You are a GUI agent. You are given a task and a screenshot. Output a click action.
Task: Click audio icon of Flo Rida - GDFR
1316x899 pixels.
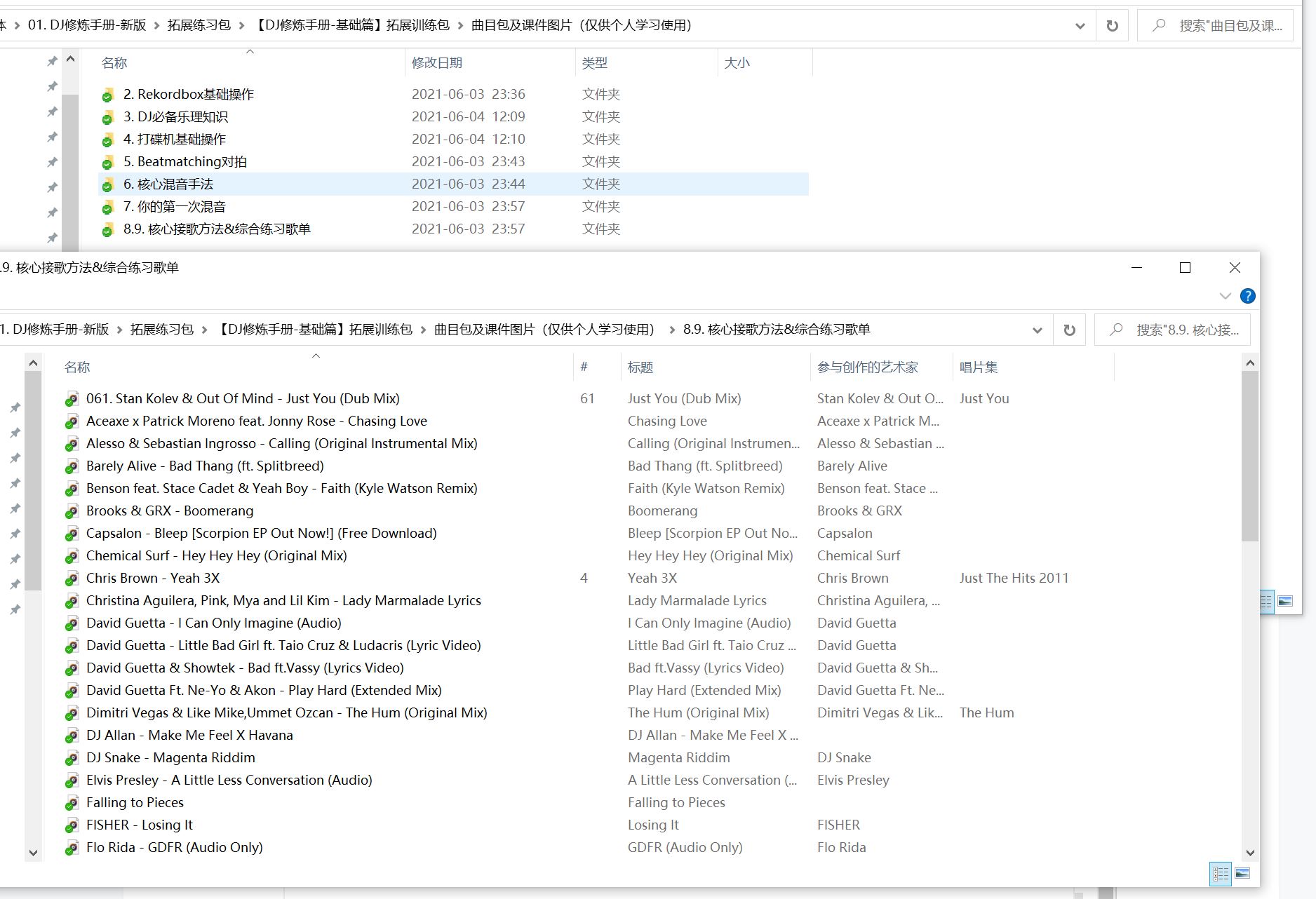(71, 848)
